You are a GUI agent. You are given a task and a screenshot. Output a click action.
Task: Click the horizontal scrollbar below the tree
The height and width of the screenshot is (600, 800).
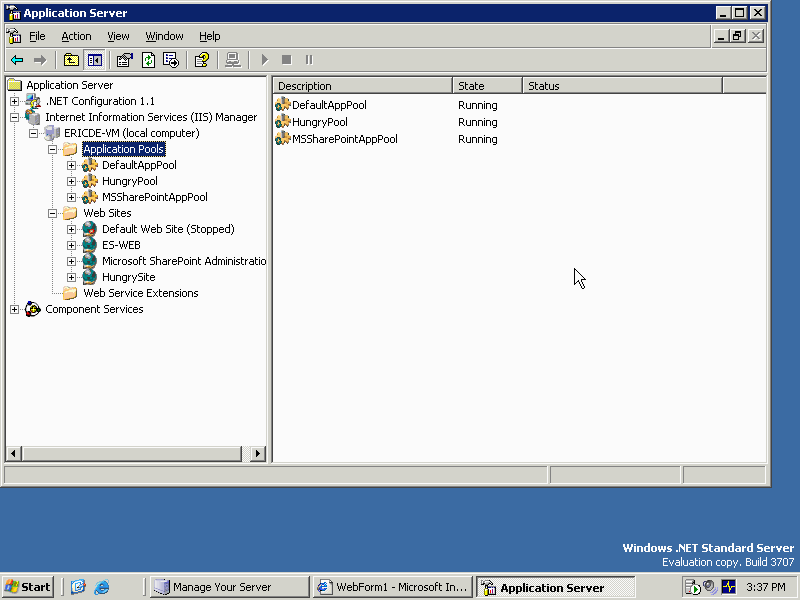click(x=130, y=453)
